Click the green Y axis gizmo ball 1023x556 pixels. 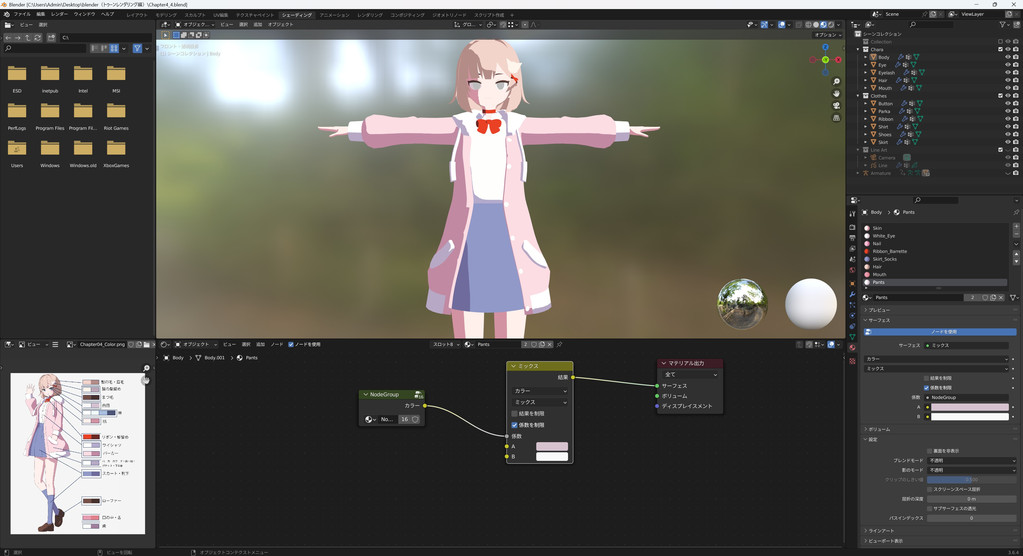tap(825, 60)
